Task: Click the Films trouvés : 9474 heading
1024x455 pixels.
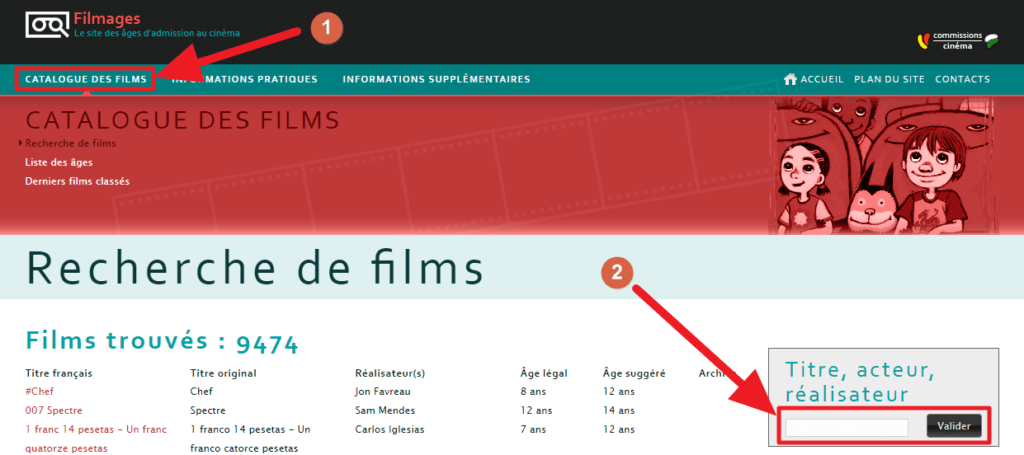Action: (x=161, y=341)
